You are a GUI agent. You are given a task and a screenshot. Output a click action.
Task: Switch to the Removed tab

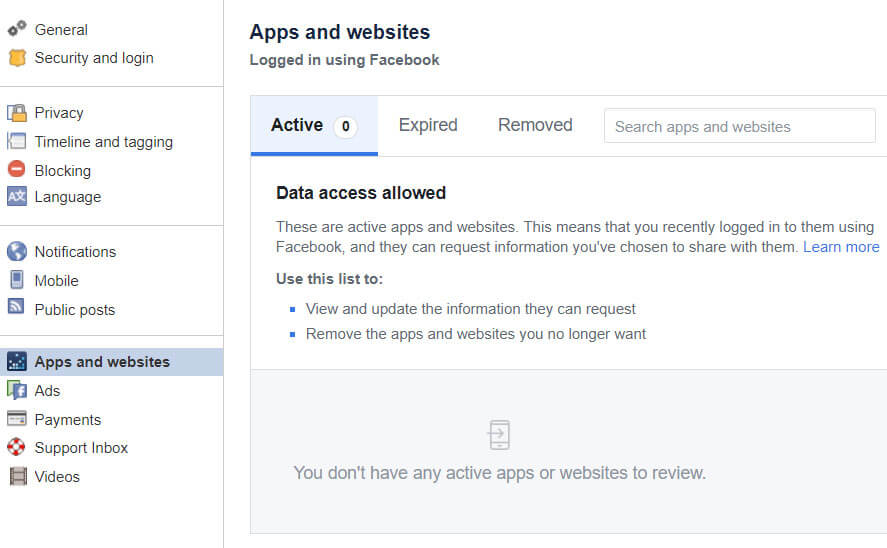coord(535,125)
